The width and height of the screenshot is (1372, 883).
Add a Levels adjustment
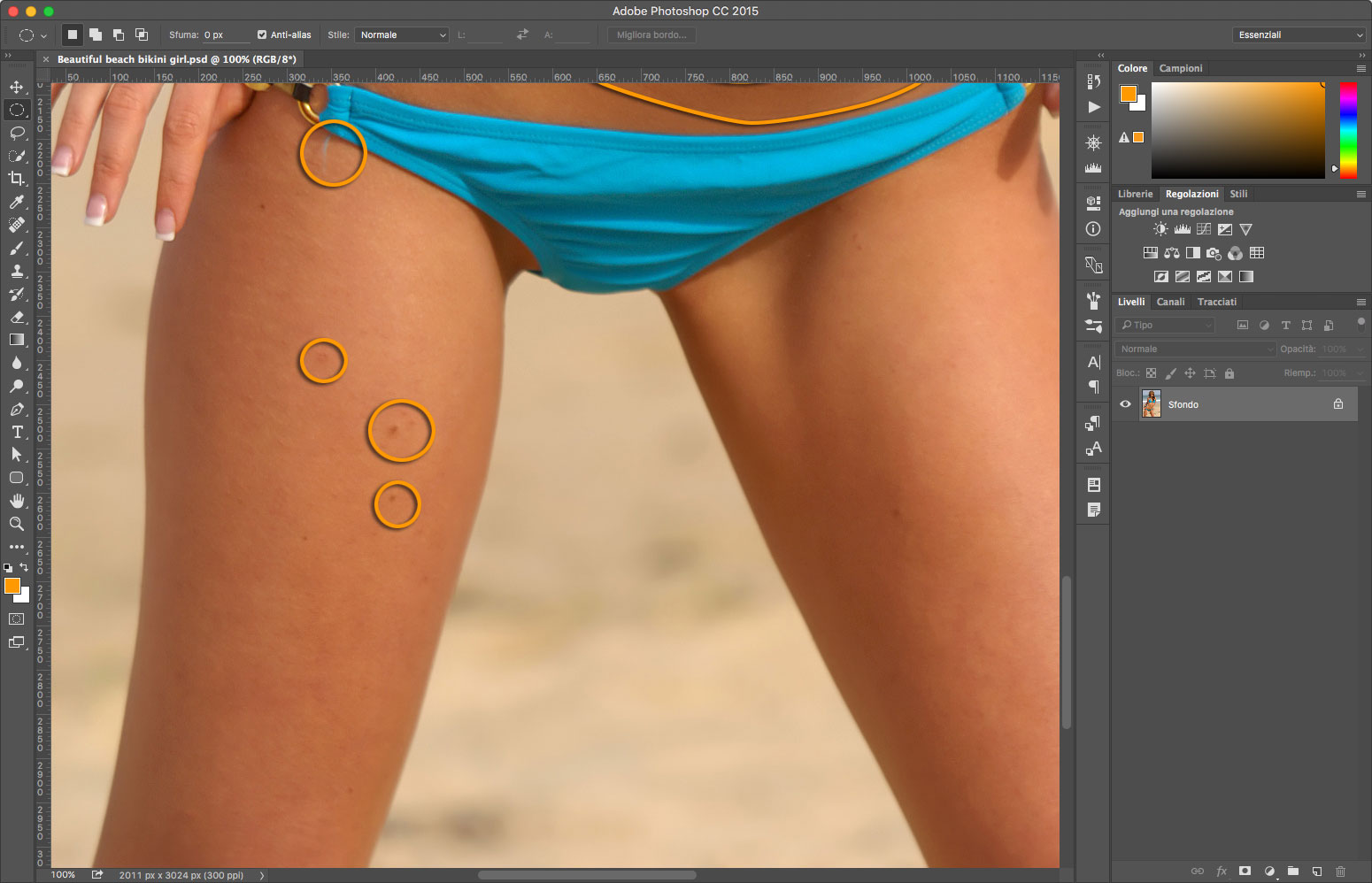pyautogui.click(x=1182, y=229)
